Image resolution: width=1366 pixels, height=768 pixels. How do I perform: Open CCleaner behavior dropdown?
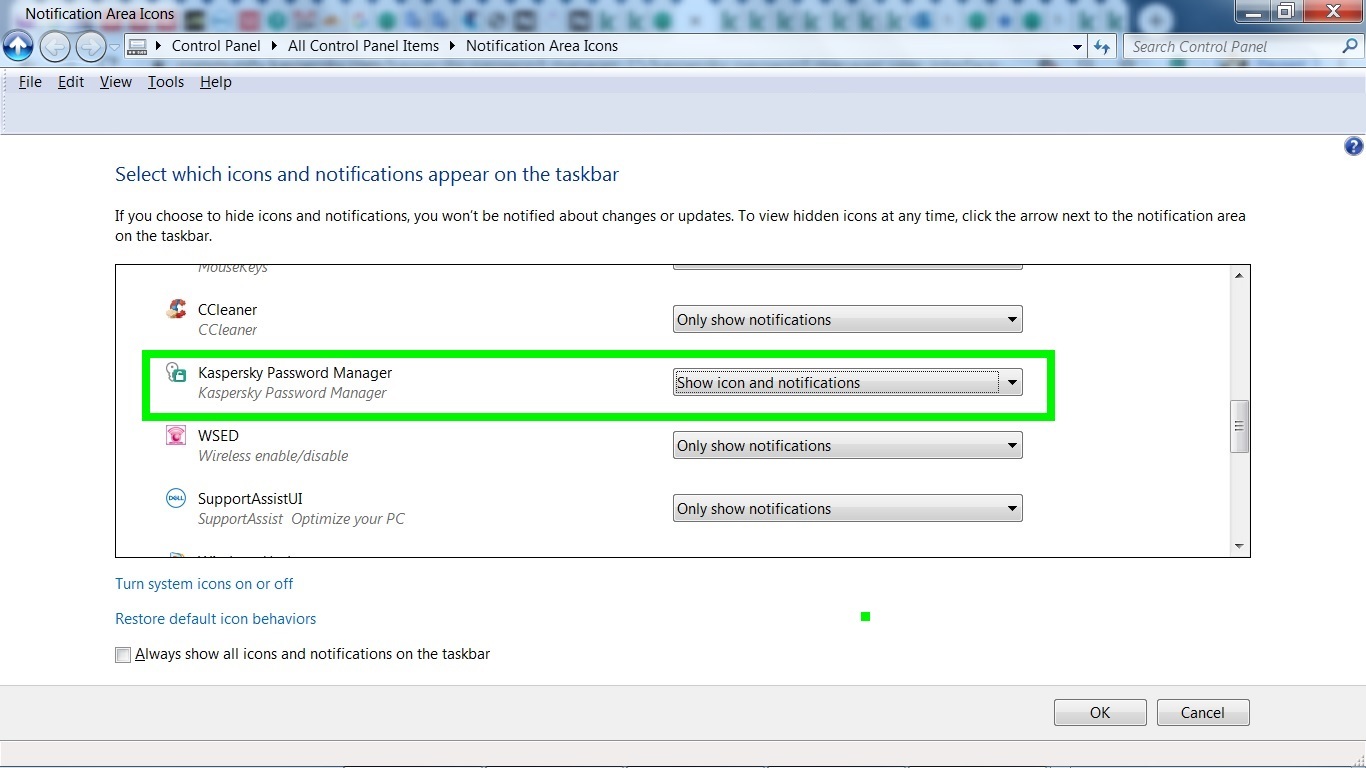[848, 320]
